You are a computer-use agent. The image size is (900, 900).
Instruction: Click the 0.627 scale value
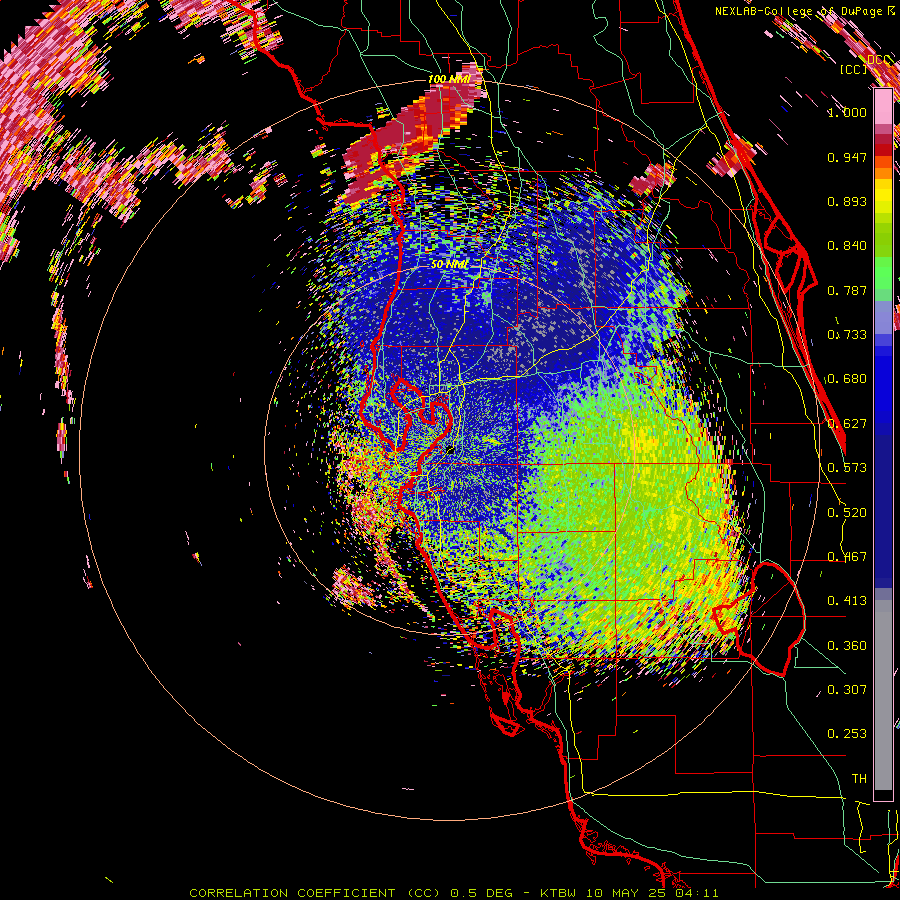point(847,424)
